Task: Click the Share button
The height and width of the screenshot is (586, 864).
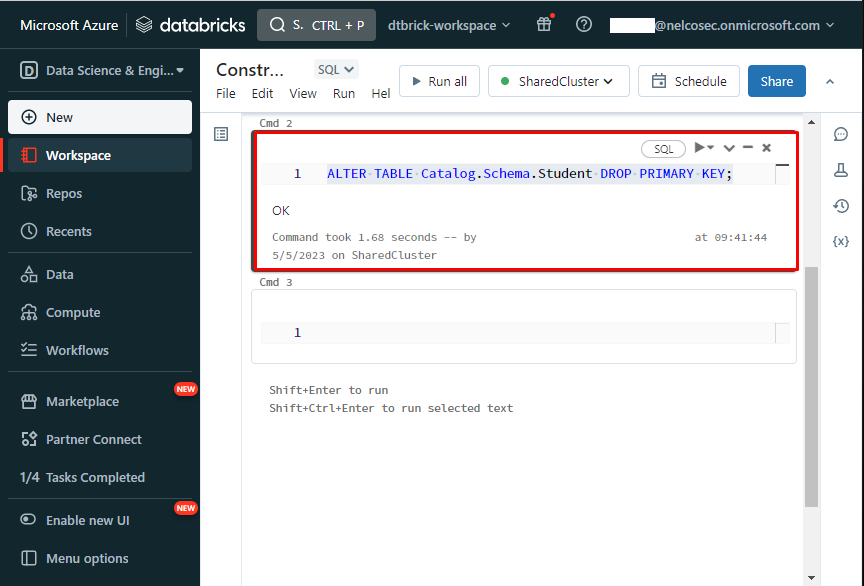Action: (776, 81)
